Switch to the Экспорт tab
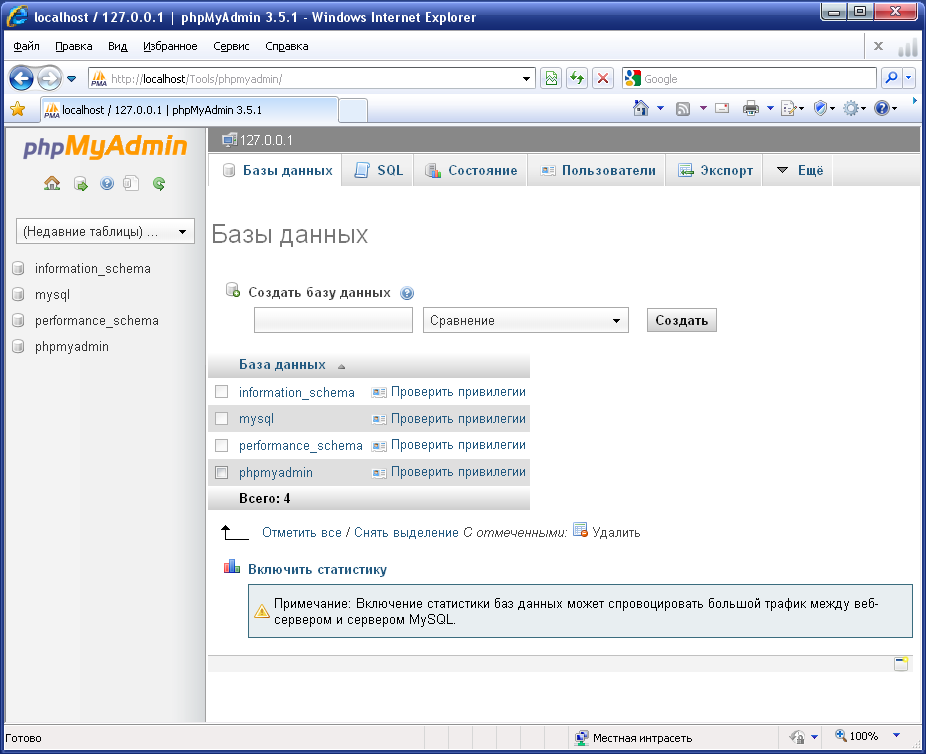 (715, 171)
